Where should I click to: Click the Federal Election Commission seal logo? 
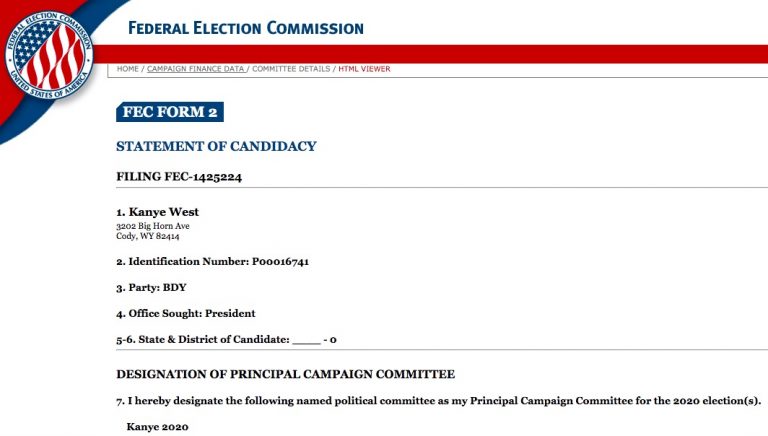[x=48, y=53]
